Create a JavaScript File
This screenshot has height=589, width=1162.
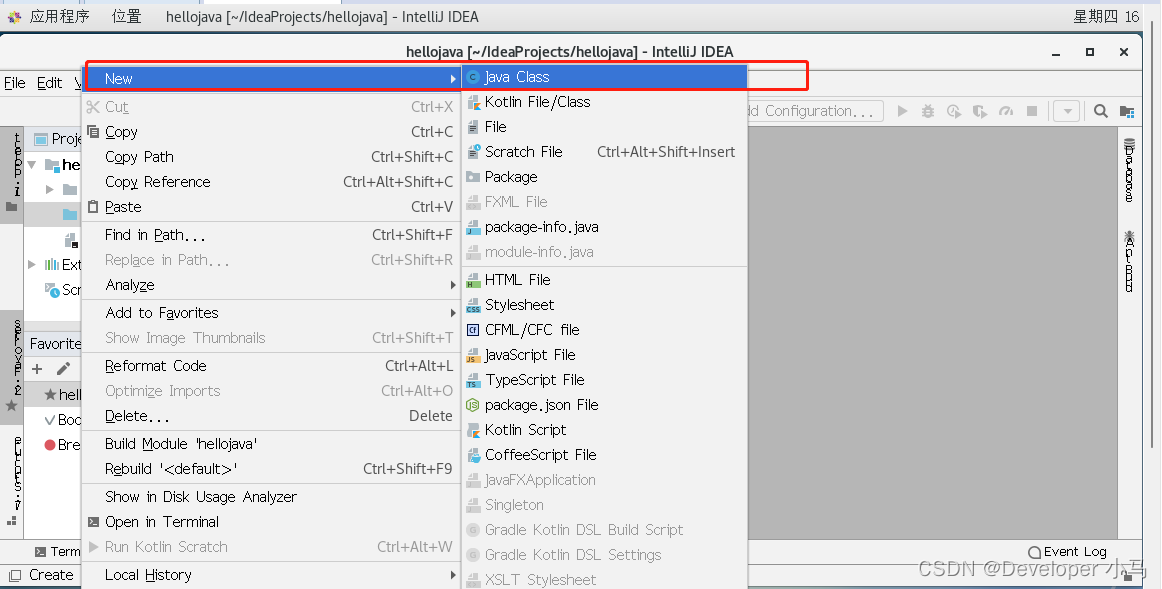(604, 356)
